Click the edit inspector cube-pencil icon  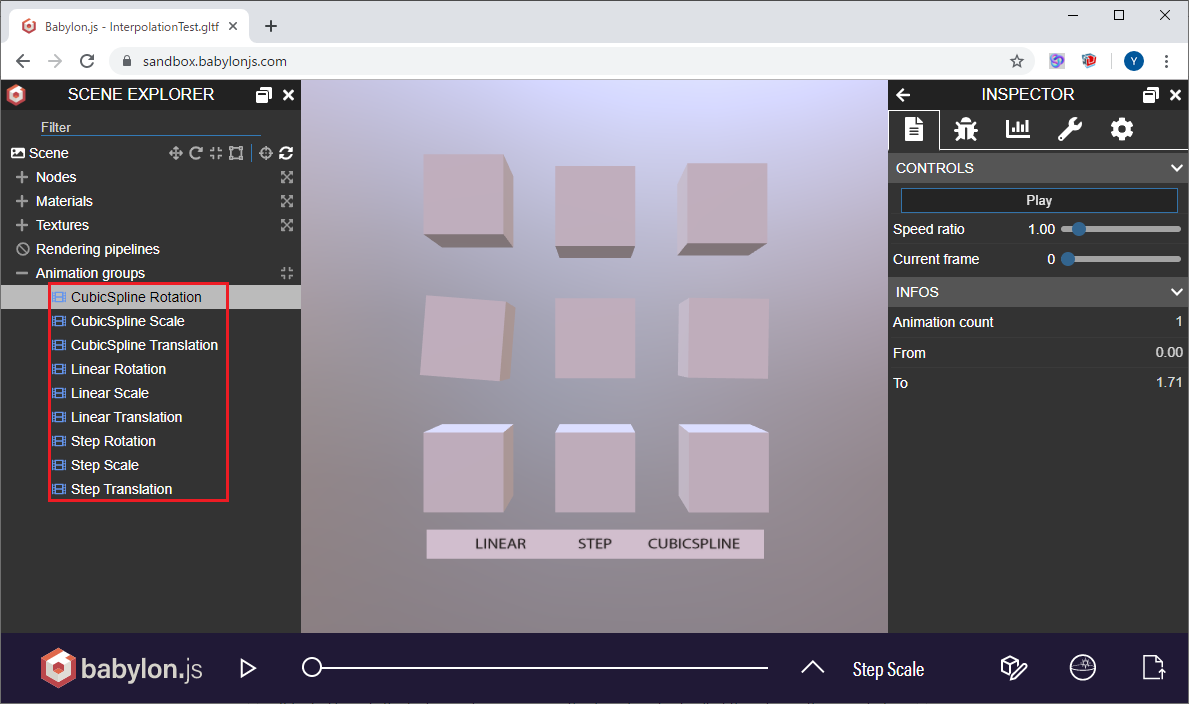coord(1013,667)
